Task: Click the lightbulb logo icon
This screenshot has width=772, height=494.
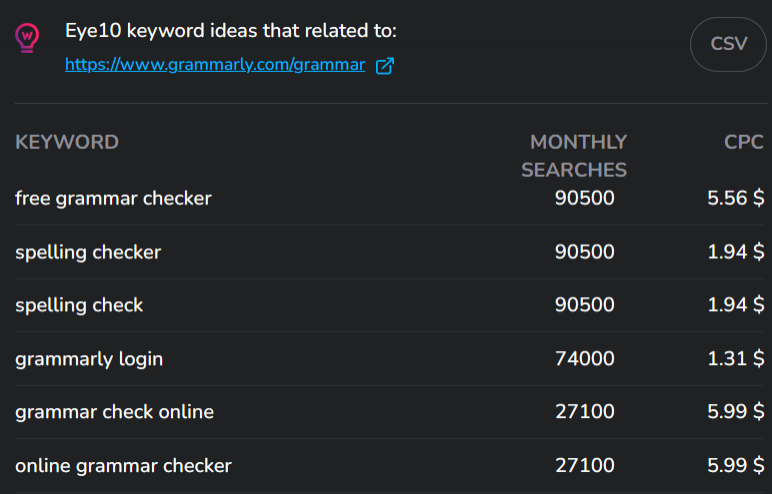Action: [x=27, y=38]
